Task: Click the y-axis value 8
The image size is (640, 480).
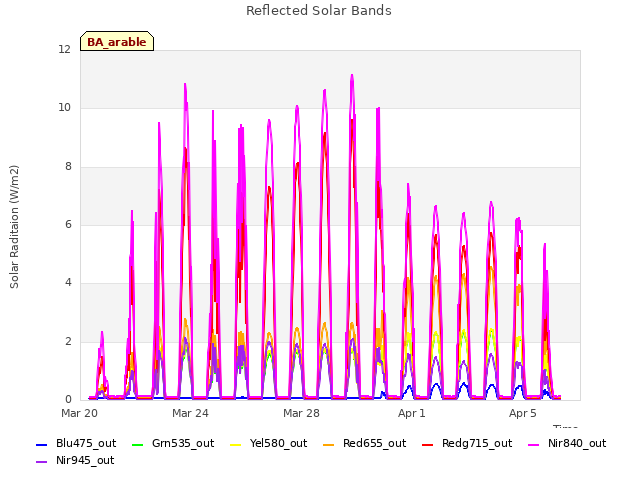Action: click(68, 166)
